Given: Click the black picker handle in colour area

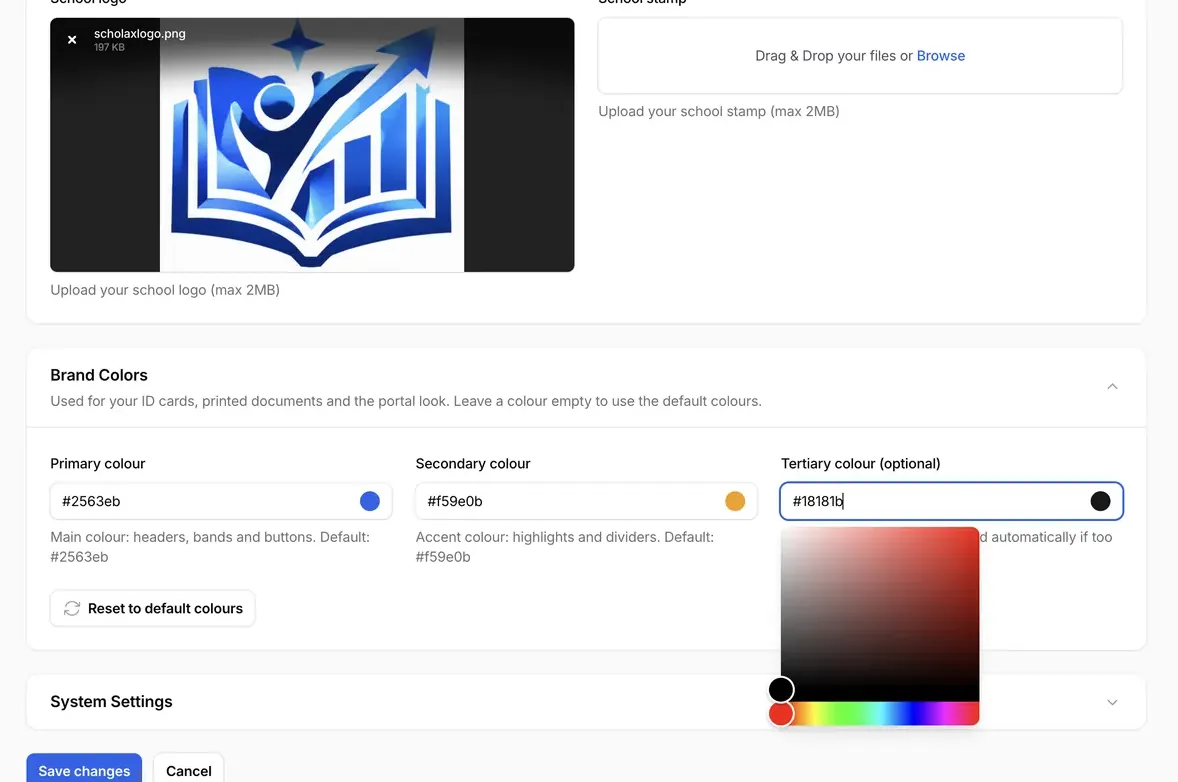Looking at the screenshot, I should pyautogui.click(x=781, y=689).
